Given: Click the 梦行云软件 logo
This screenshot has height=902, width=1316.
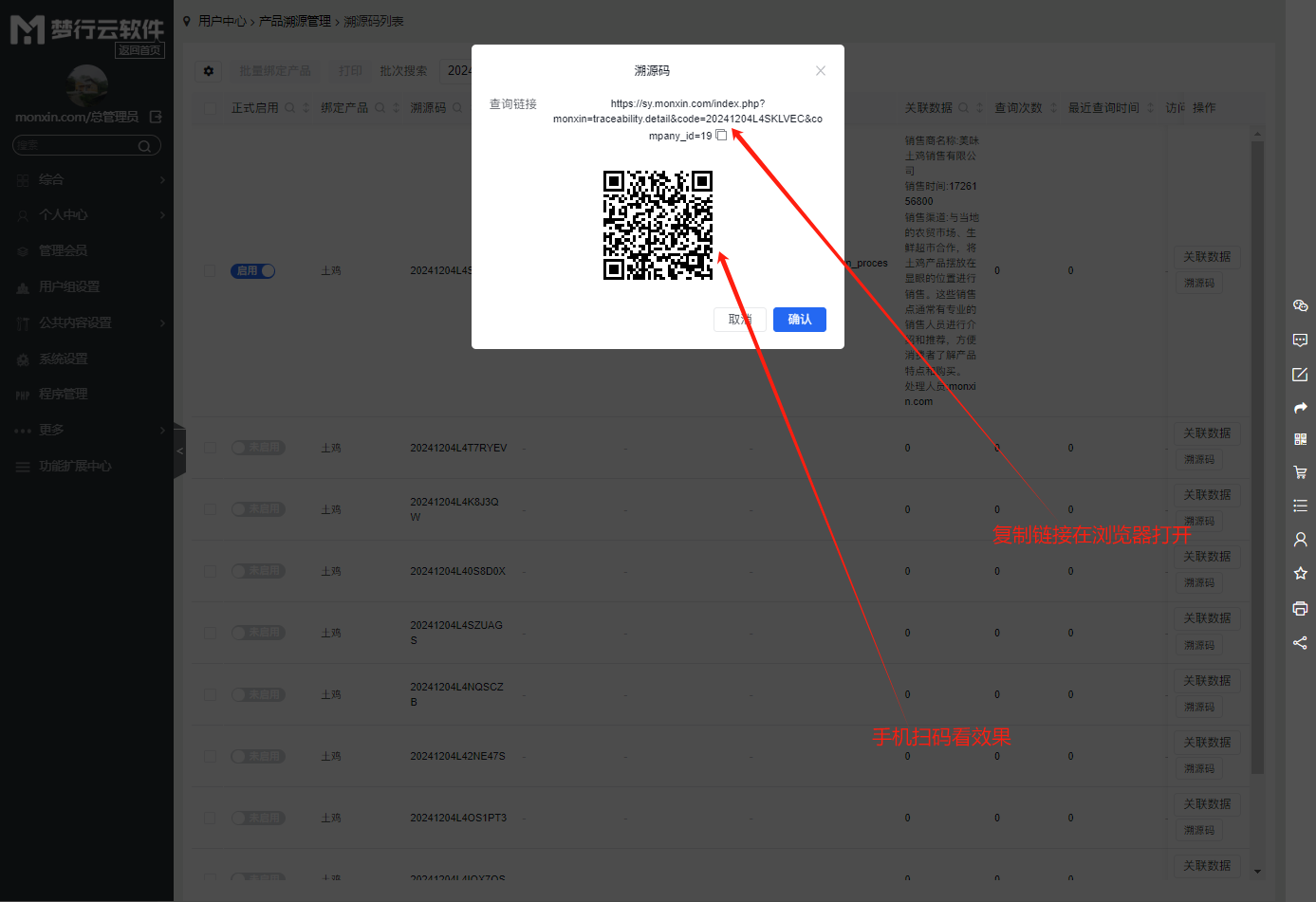Looking at the screenshot, I should click(87, 30).
